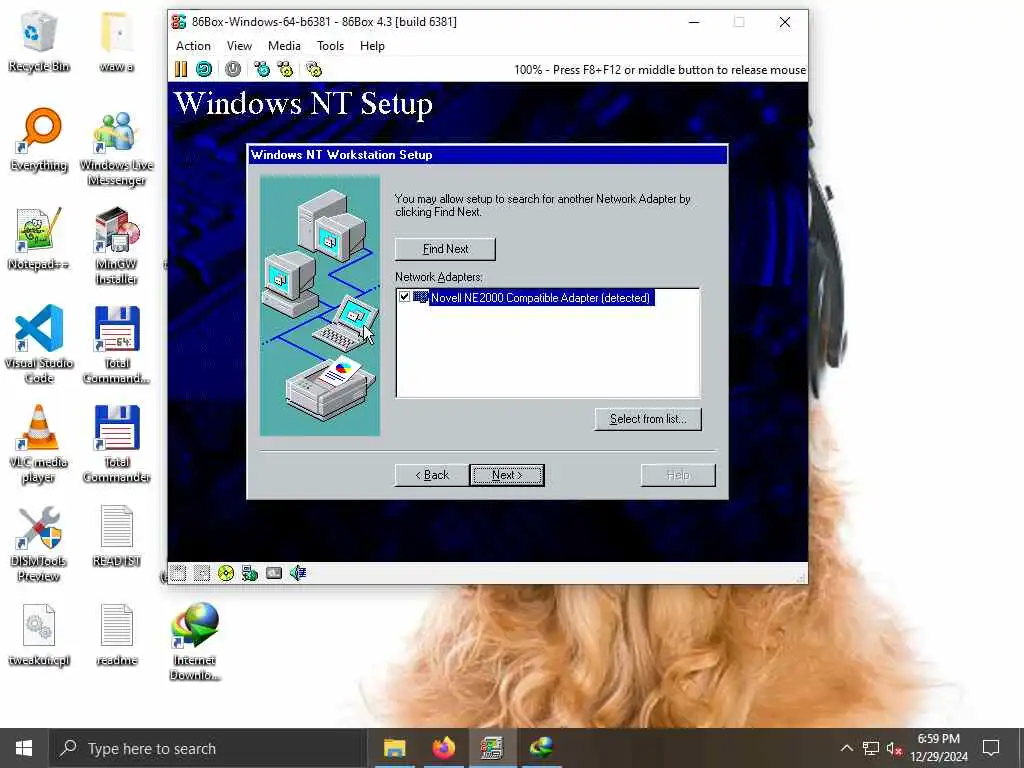Open notification center icon
The height and width of the screenshot is (768, 1024).
point(991,748)
